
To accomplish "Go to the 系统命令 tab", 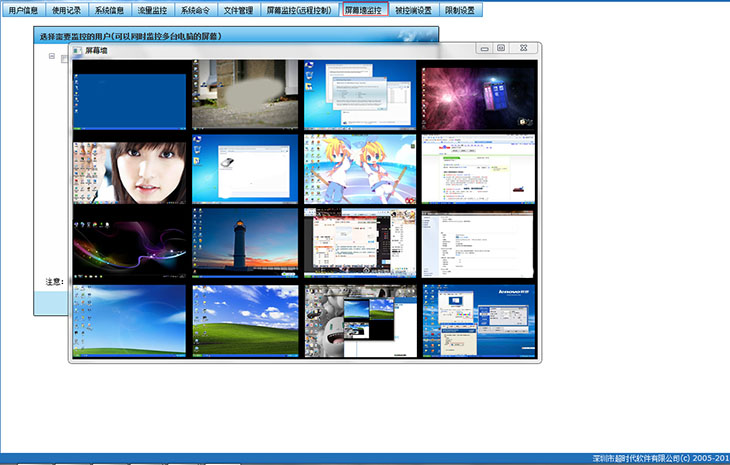I will [195, 10].
